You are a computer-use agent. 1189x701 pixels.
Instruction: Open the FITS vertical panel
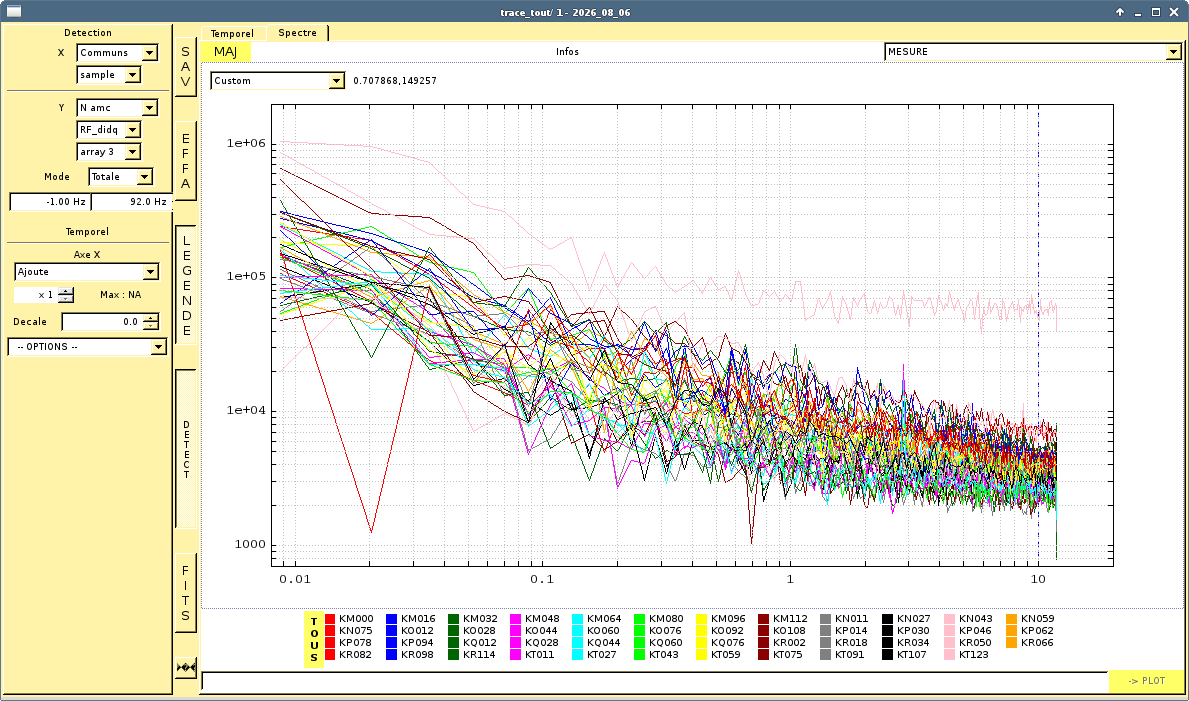tap(186, 593)
